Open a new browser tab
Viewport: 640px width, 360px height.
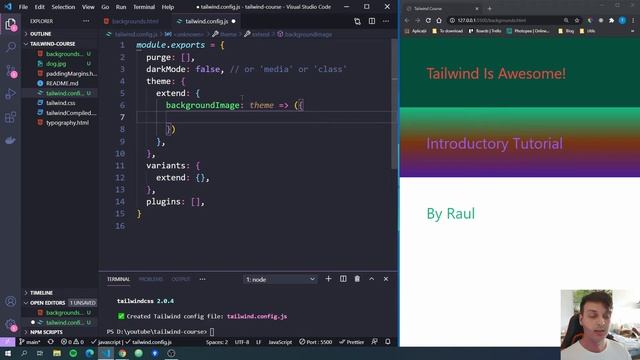(489, 8)
